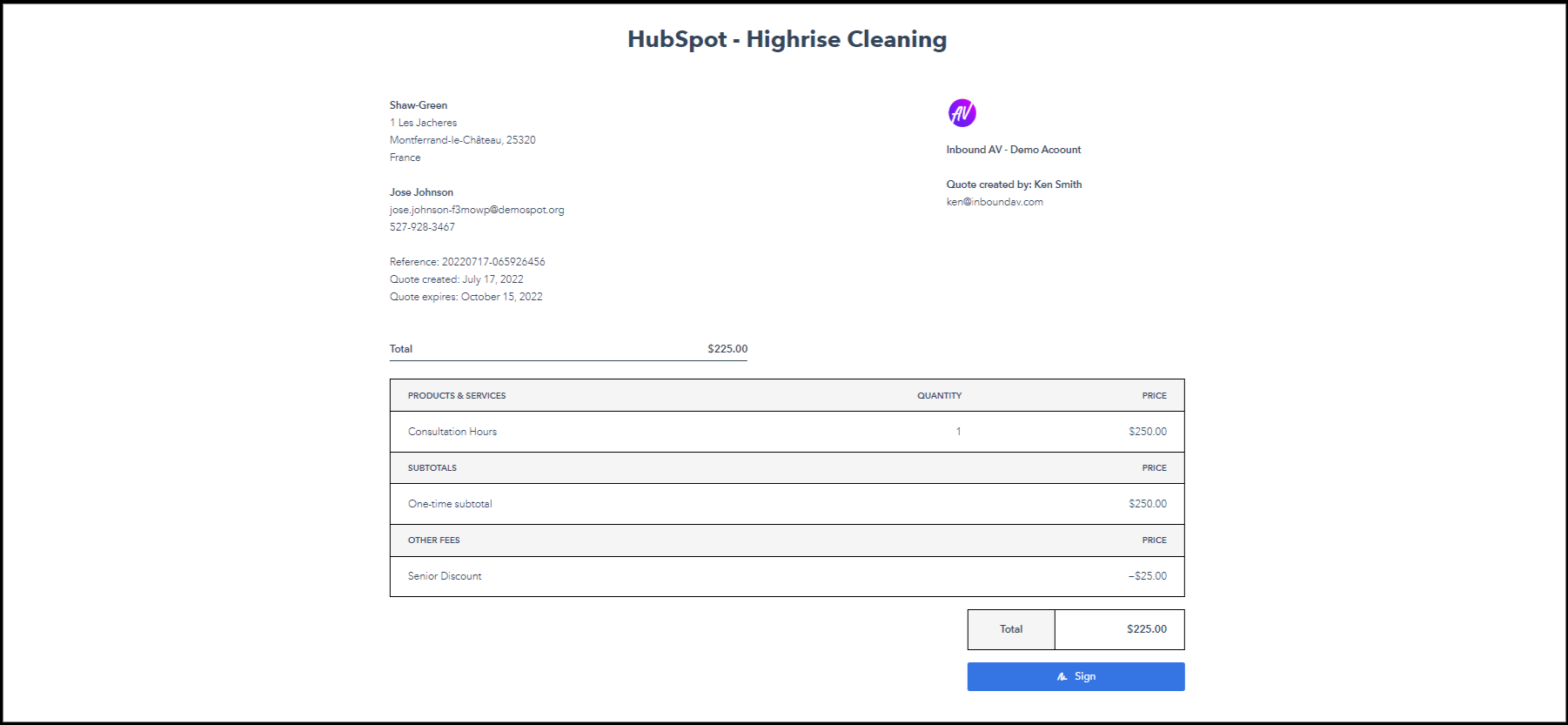Click the PRICE header in the SUBTOTALS row
1568x725 pixels.
[1155, 468]
